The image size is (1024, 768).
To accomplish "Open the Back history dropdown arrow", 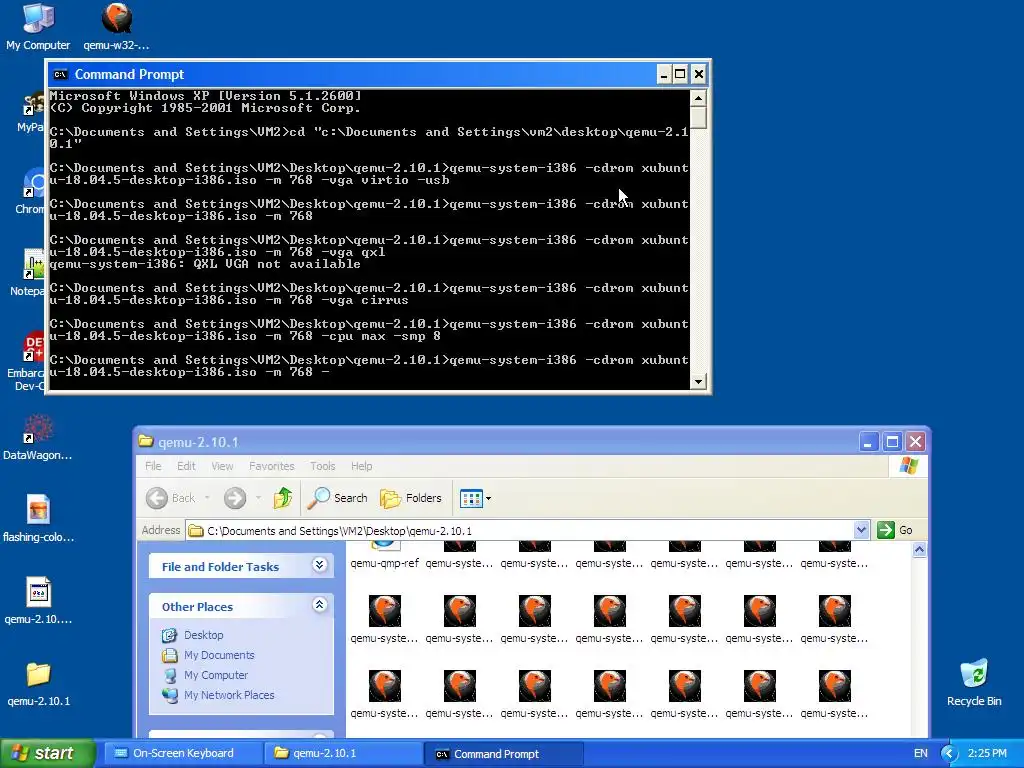I will [207, 498].
